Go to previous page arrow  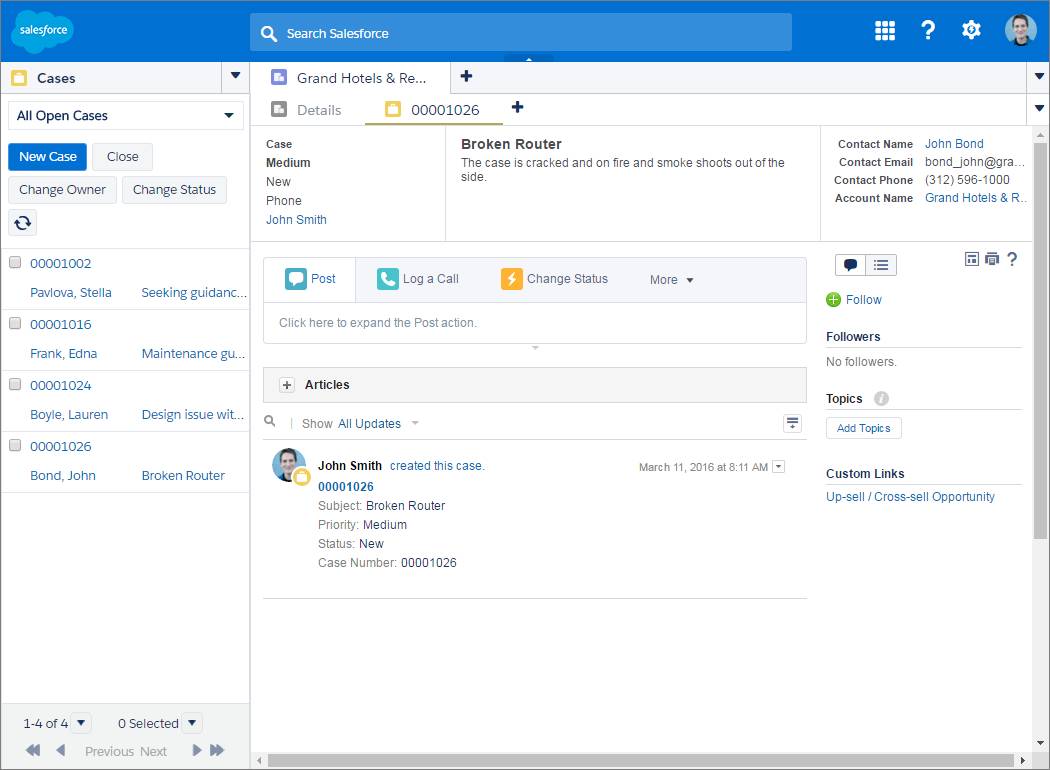(x=61, y=751)
